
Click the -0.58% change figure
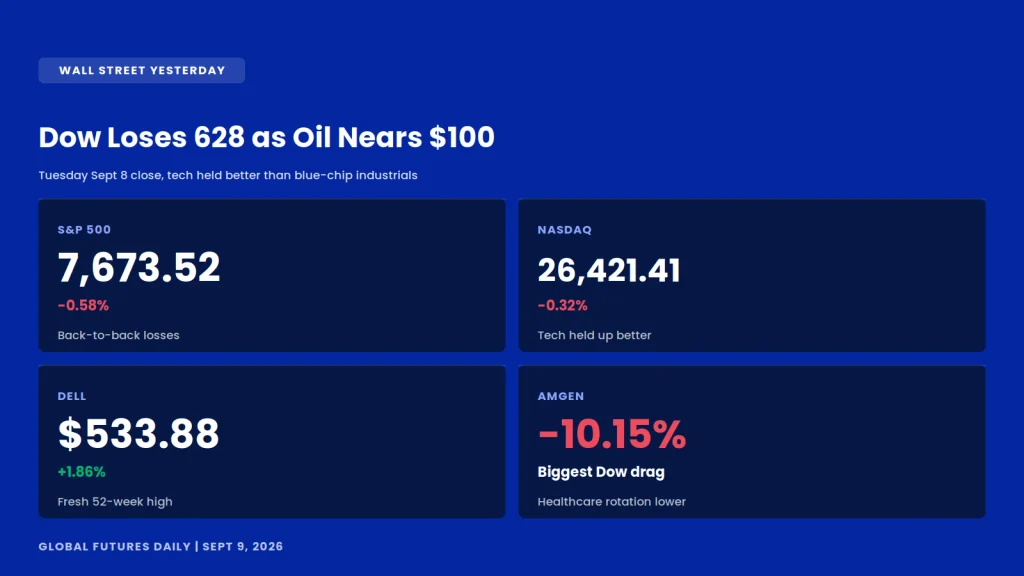[x=83, y=306]
